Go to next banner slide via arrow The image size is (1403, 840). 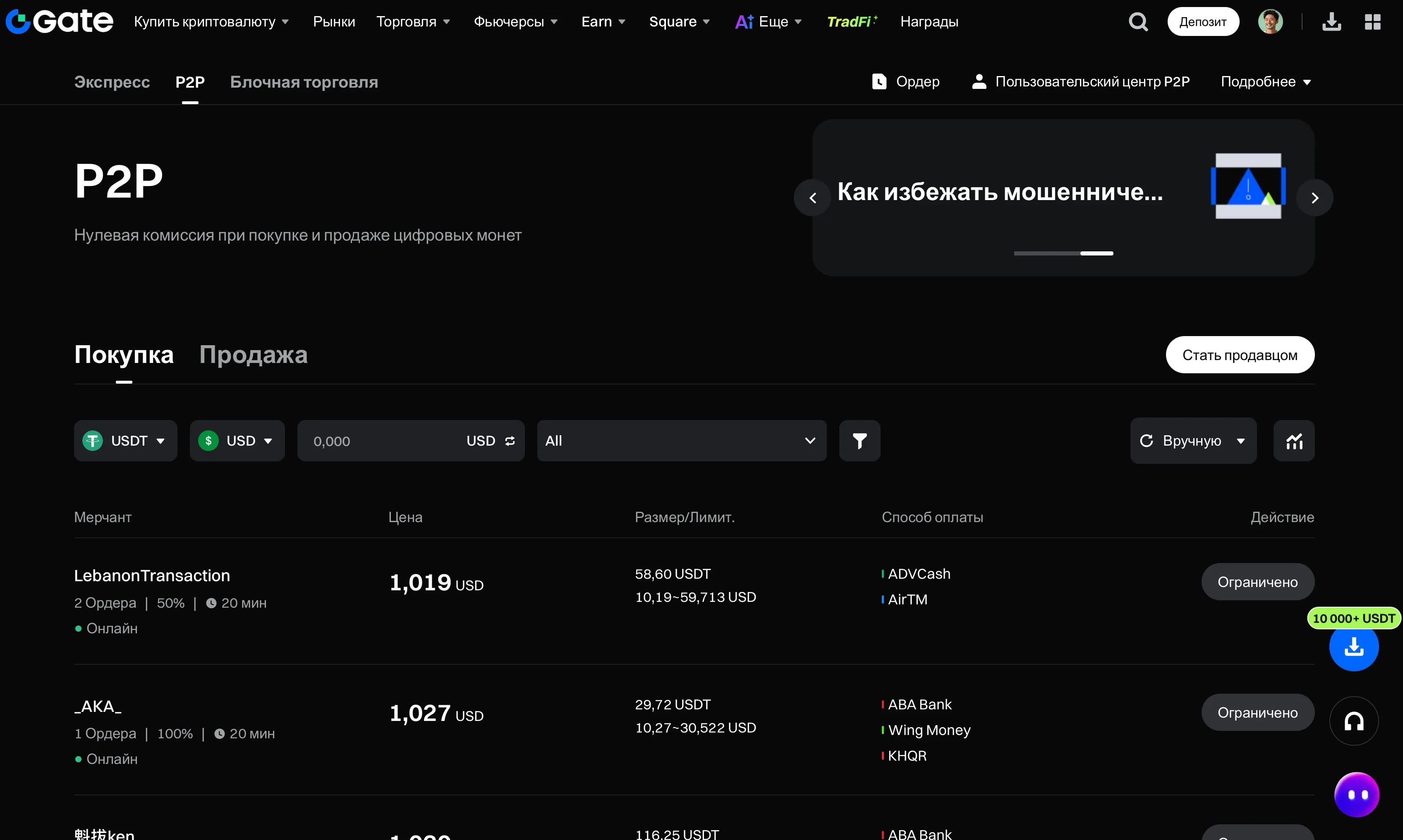click(1314, 197)
